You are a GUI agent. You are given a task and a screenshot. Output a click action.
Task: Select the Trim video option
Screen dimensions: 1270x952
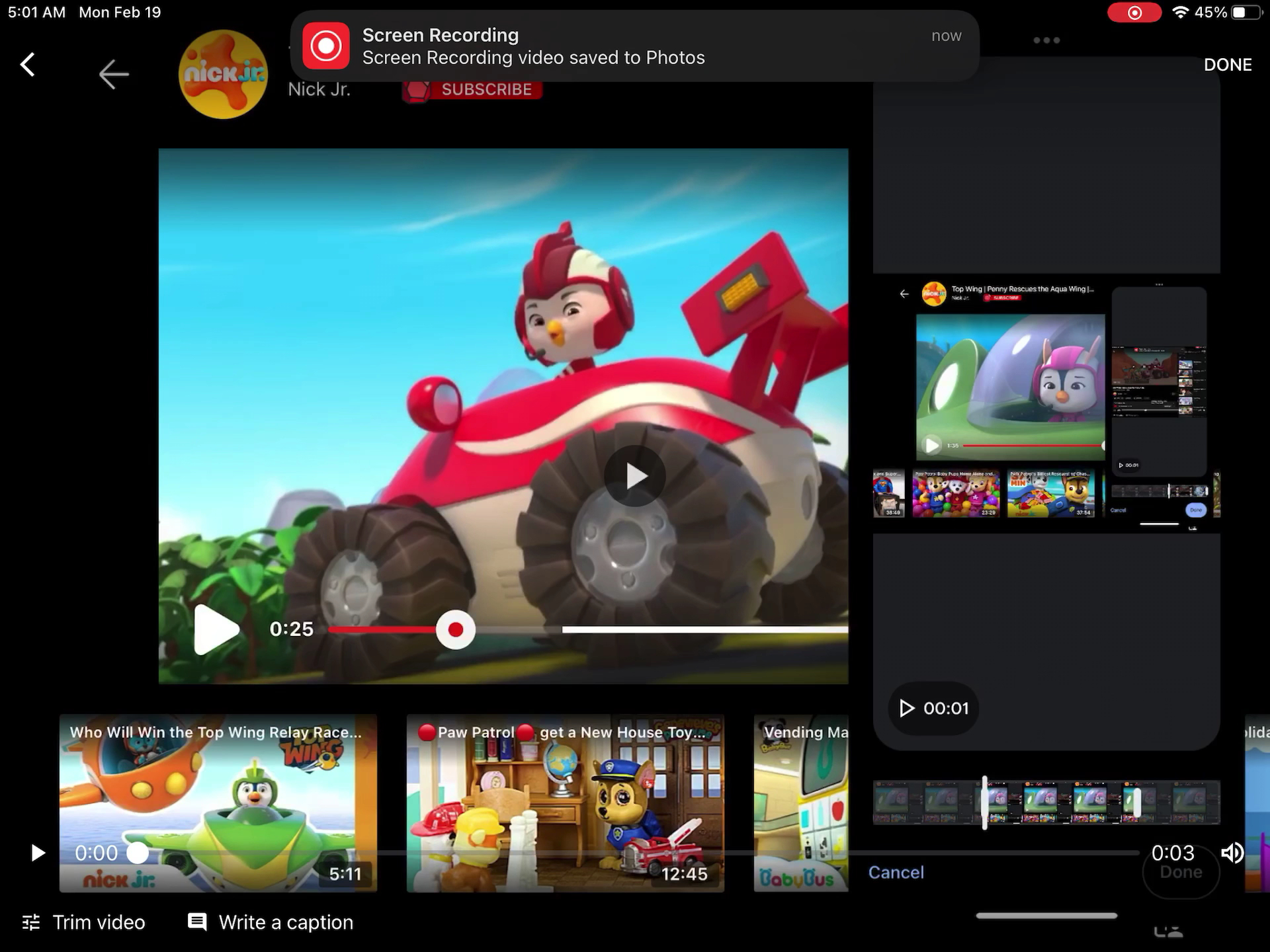coord(84,922)
